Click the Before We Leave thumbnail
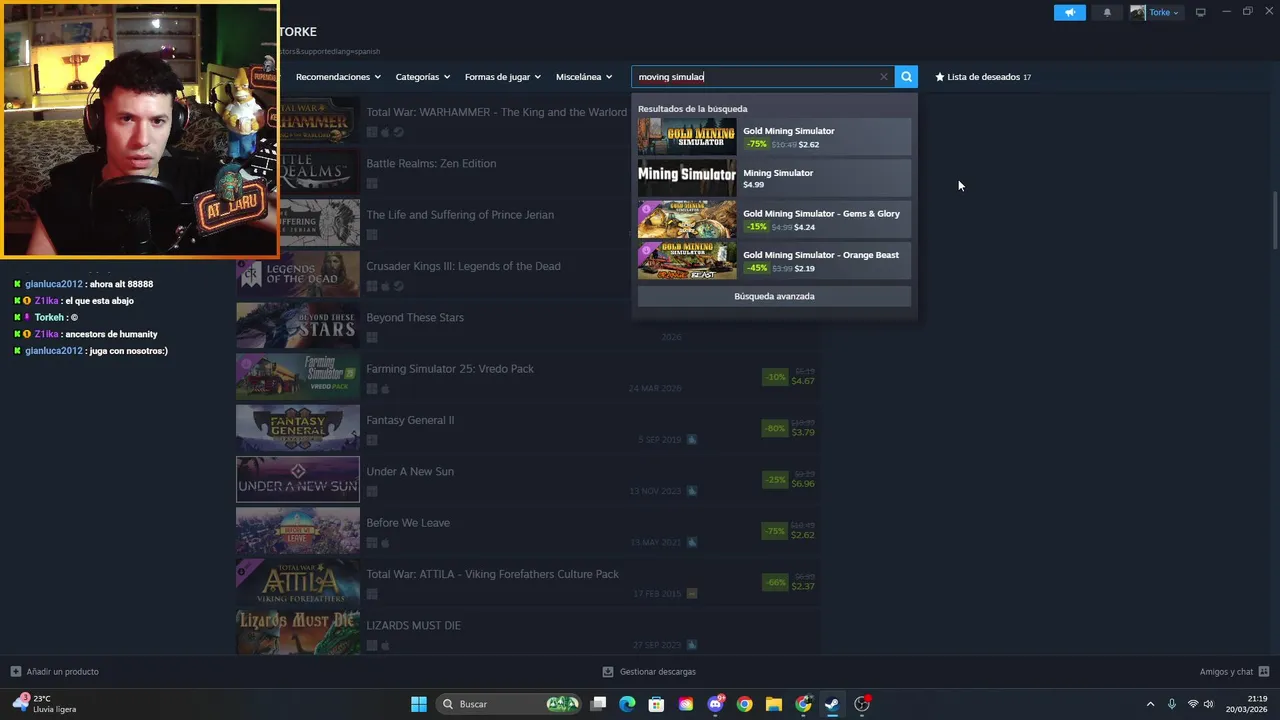The height and width of the screenshot is (720, 1280). [298, 531]
